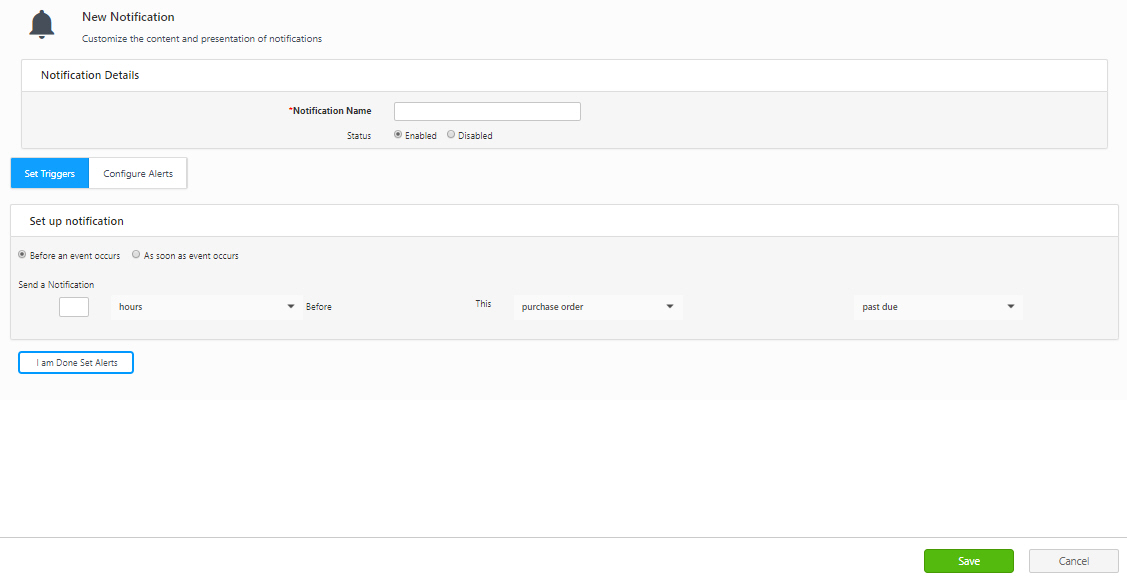Screen dimensions: 1127x576
Task: Select the Enabled status radio button
Action: [x=399, y=135]
